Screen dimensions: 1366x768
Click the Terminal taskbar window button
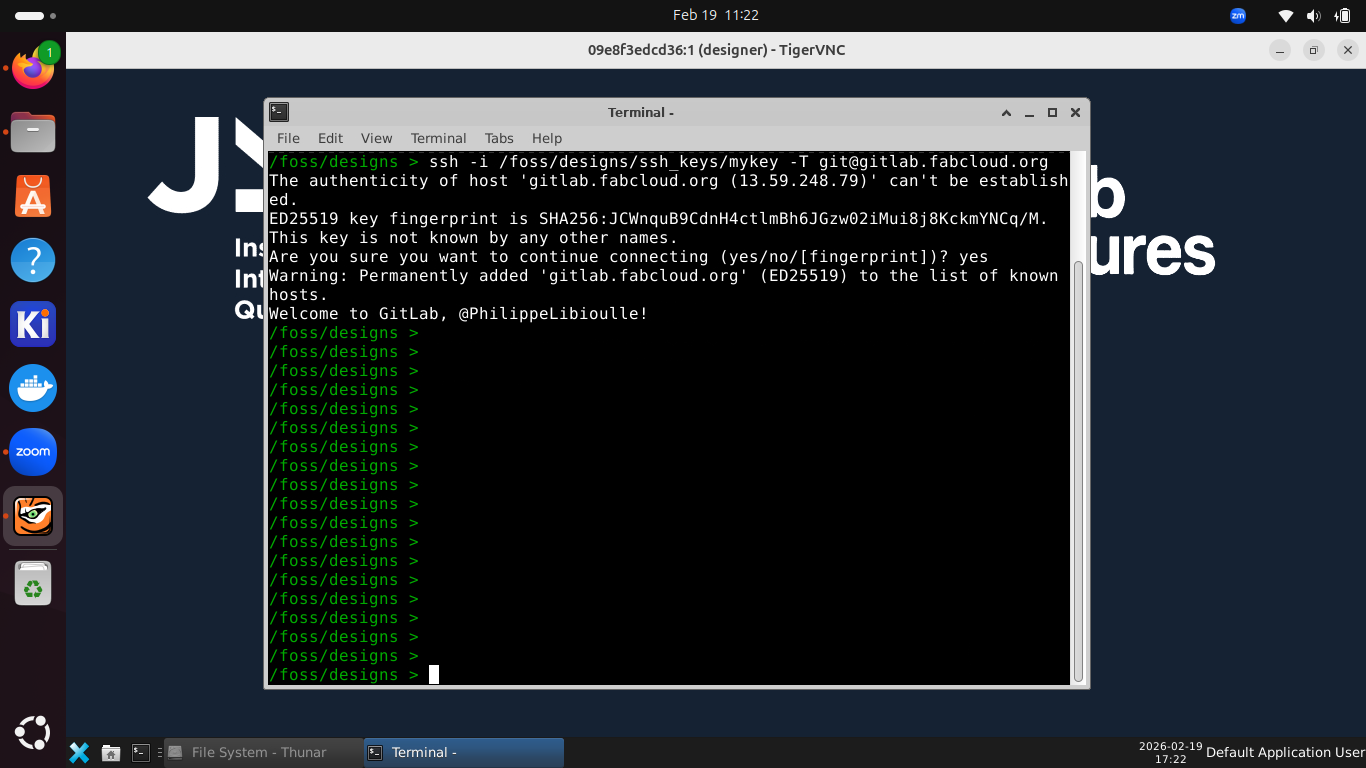point(463,752)
